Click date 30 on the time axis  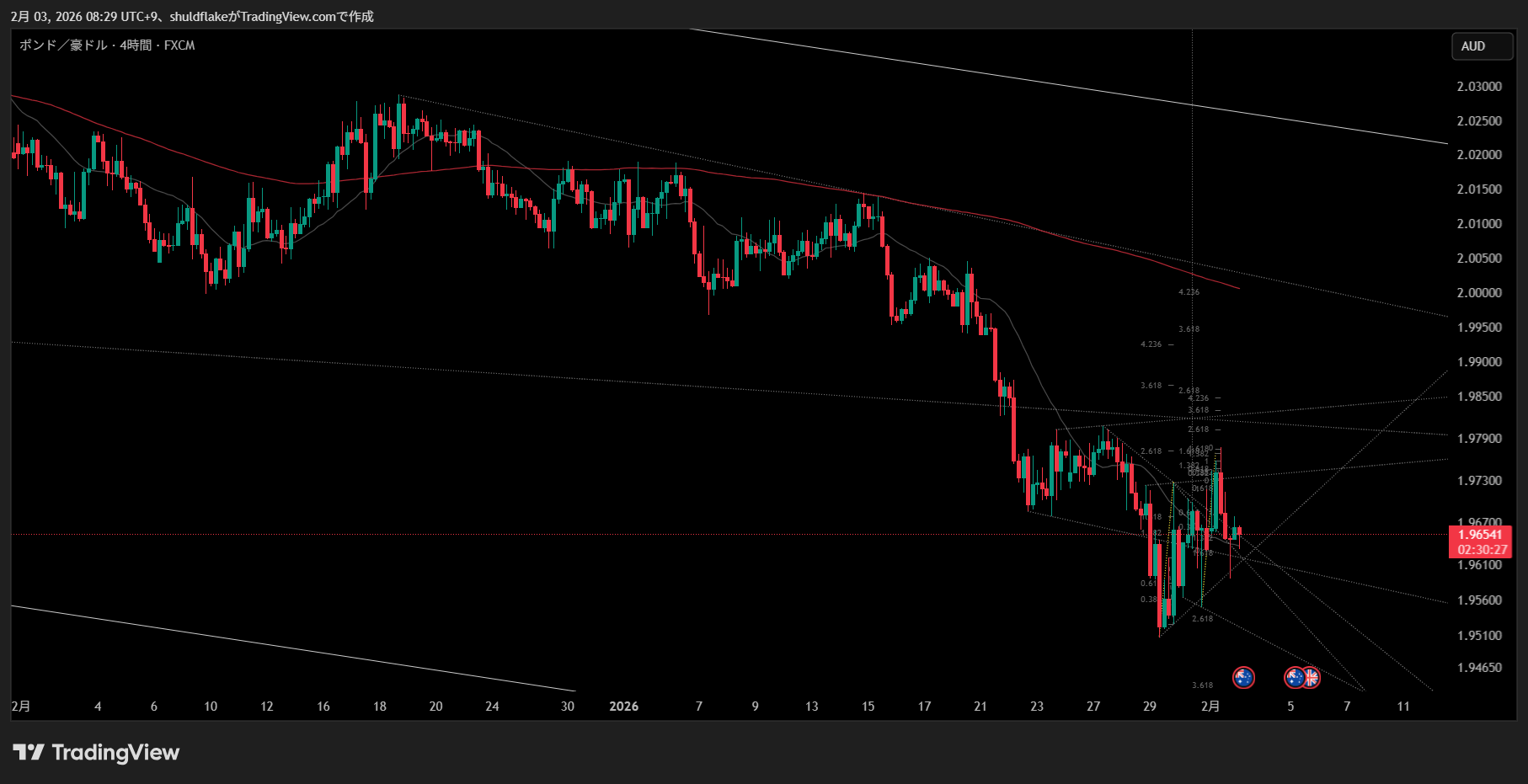568,707
